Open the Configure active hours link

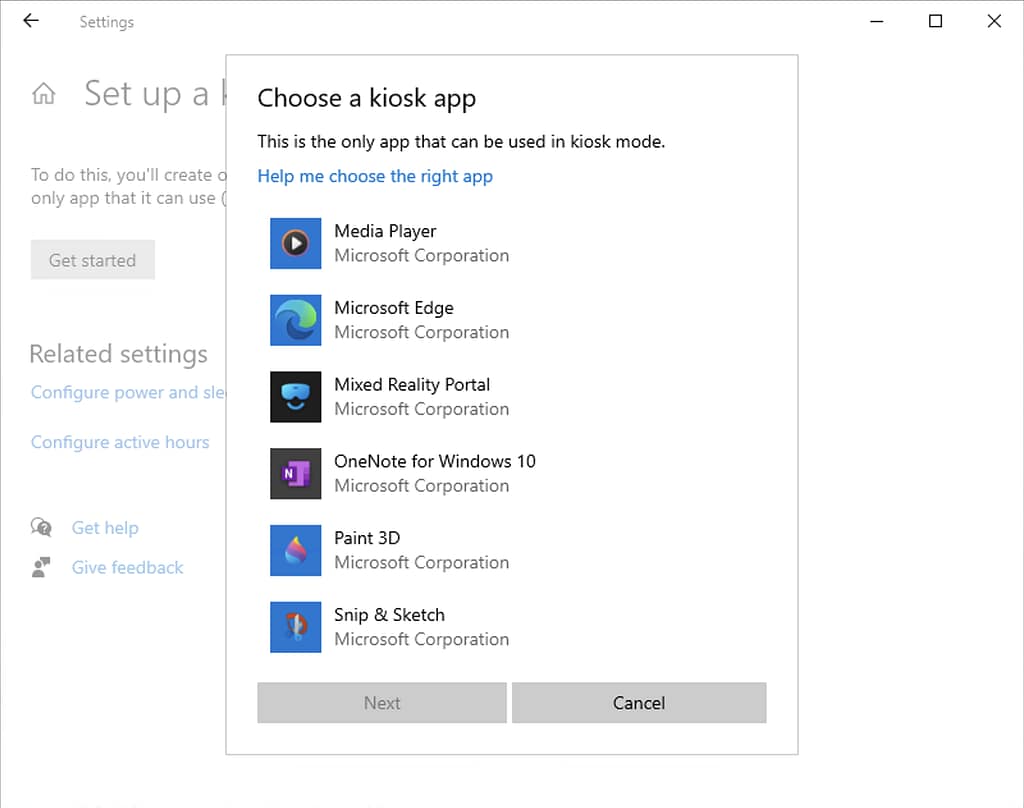pos(120,442)
